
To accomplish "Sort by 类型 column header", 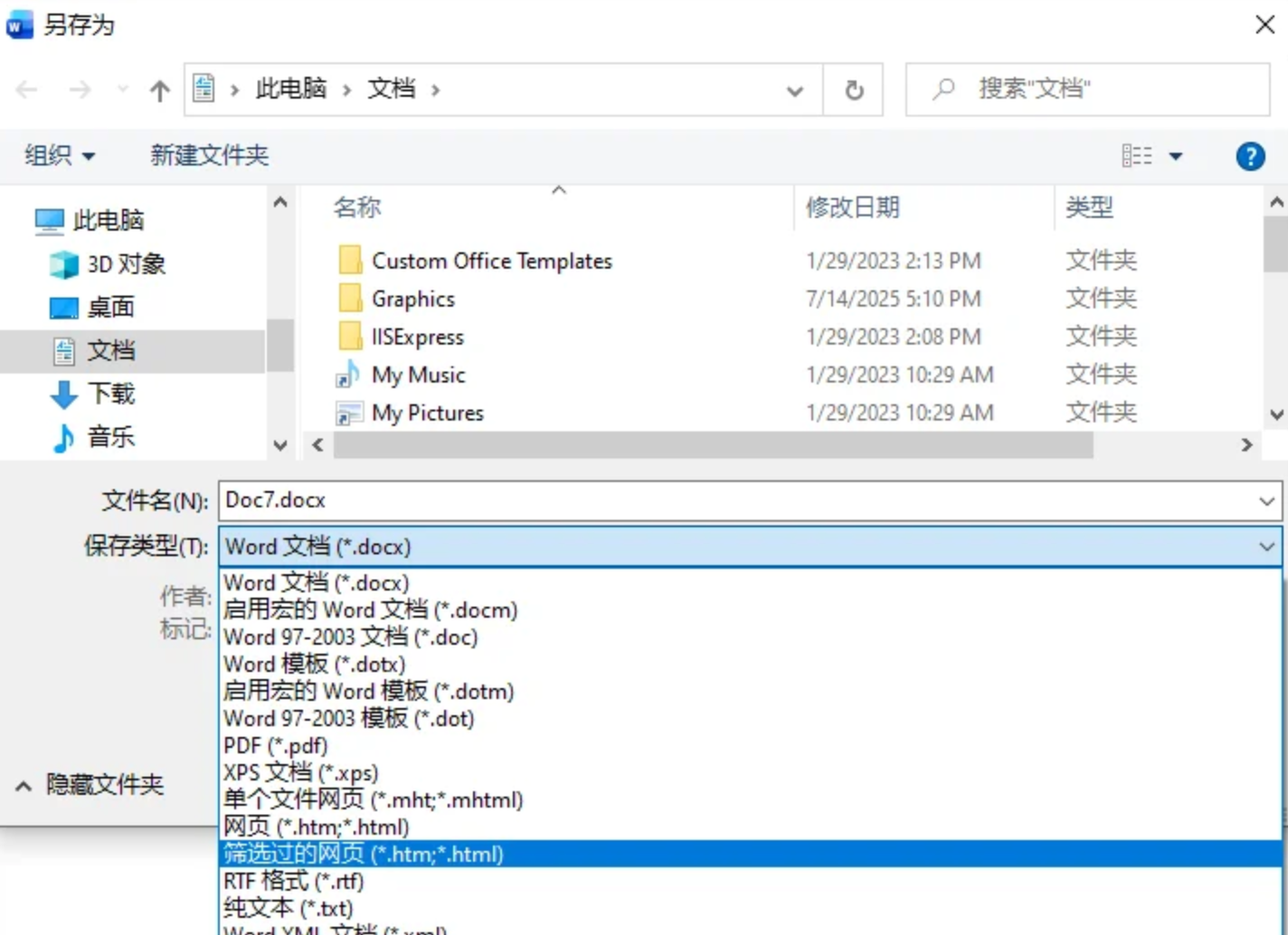I will (x=1089, y=207).
